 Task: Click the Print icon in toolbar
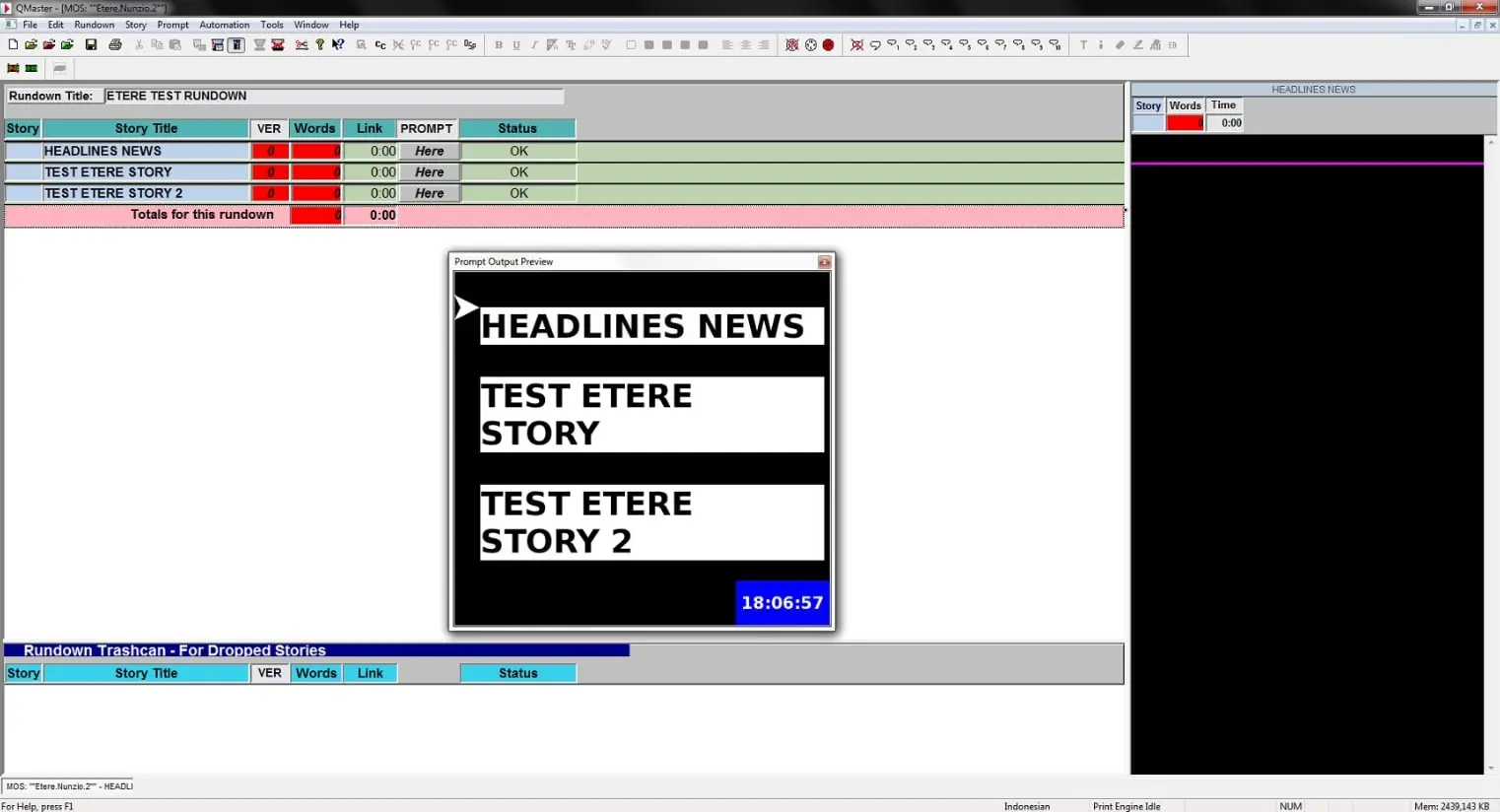[115, 44]
